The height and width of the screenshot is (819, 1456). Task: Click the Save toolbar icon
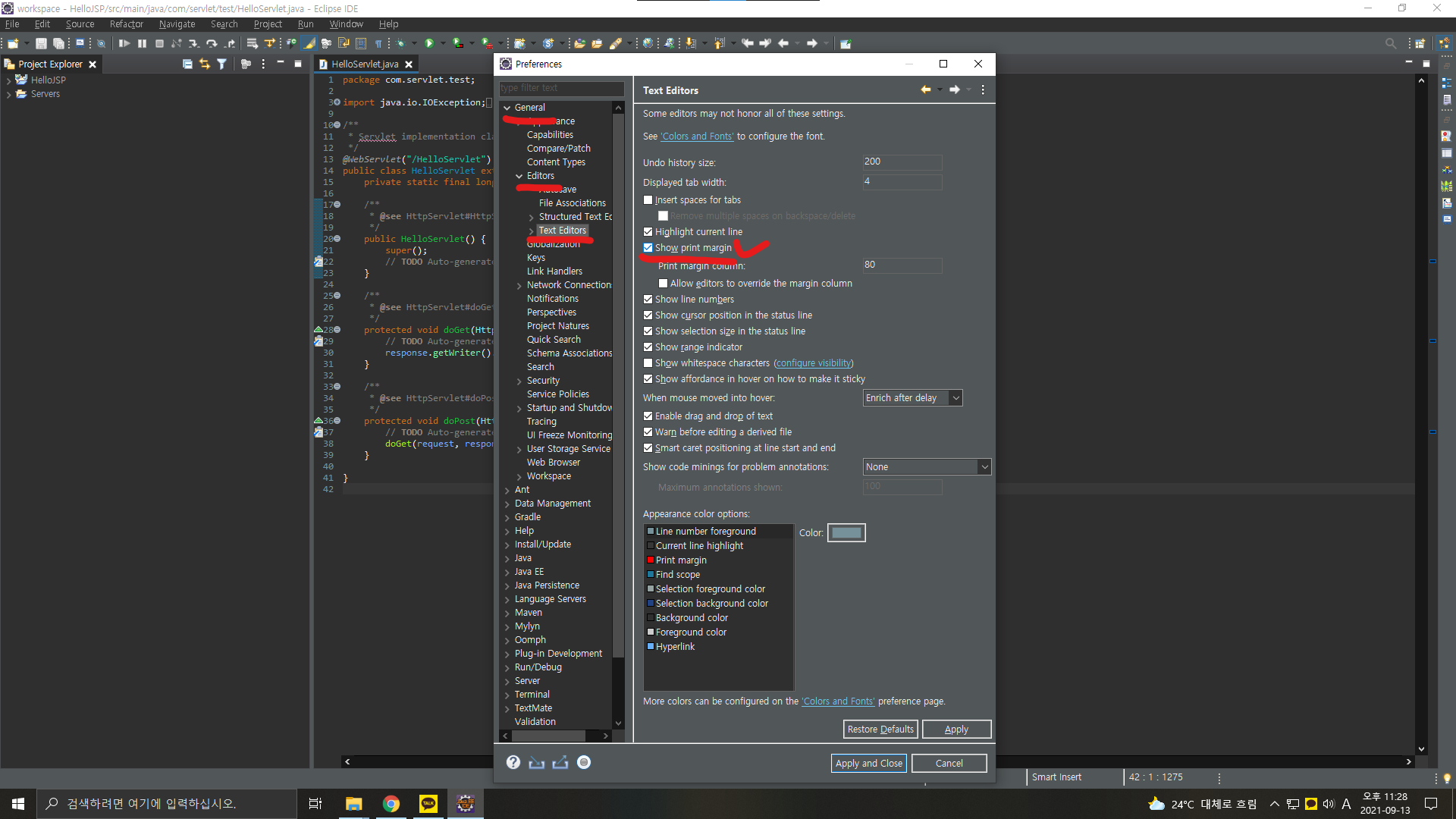point(41,44)
